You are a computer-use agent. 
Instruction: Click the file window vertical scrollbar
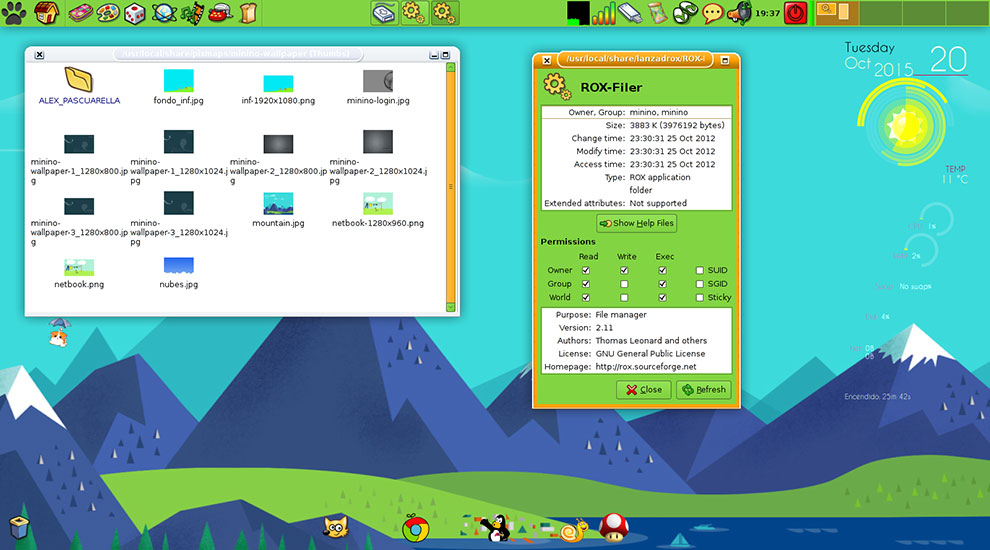click(x=451, y=187)
